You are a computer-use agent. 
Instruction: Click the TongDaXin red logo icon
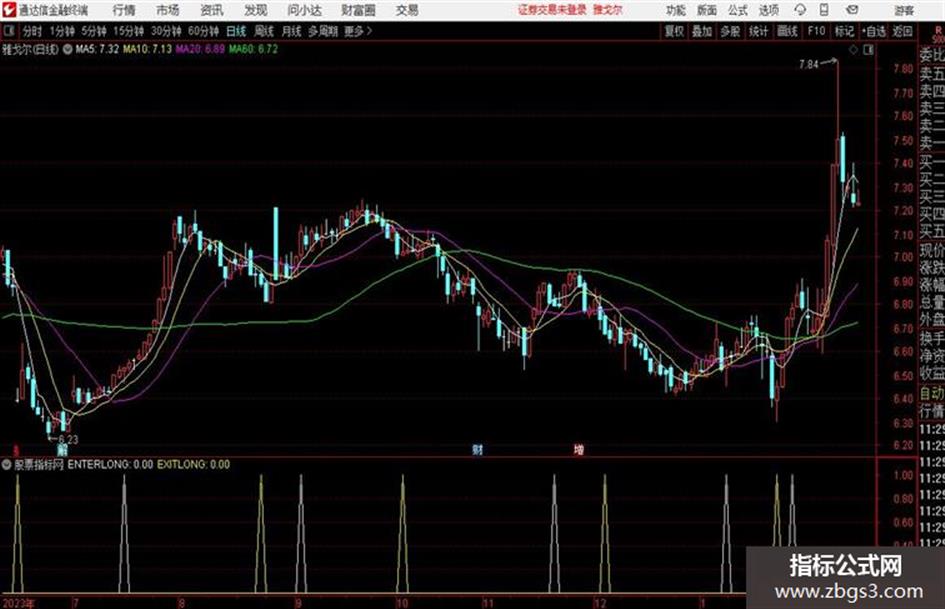pyautogui.click(x=8, y=10)
